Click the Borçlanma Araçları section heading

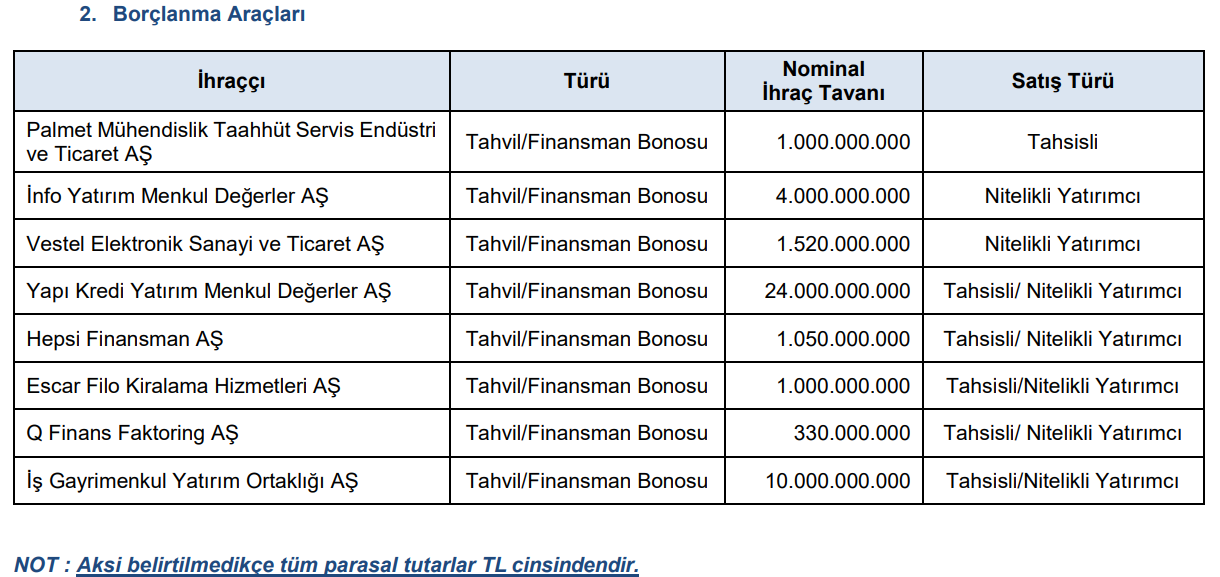point(208,15)
